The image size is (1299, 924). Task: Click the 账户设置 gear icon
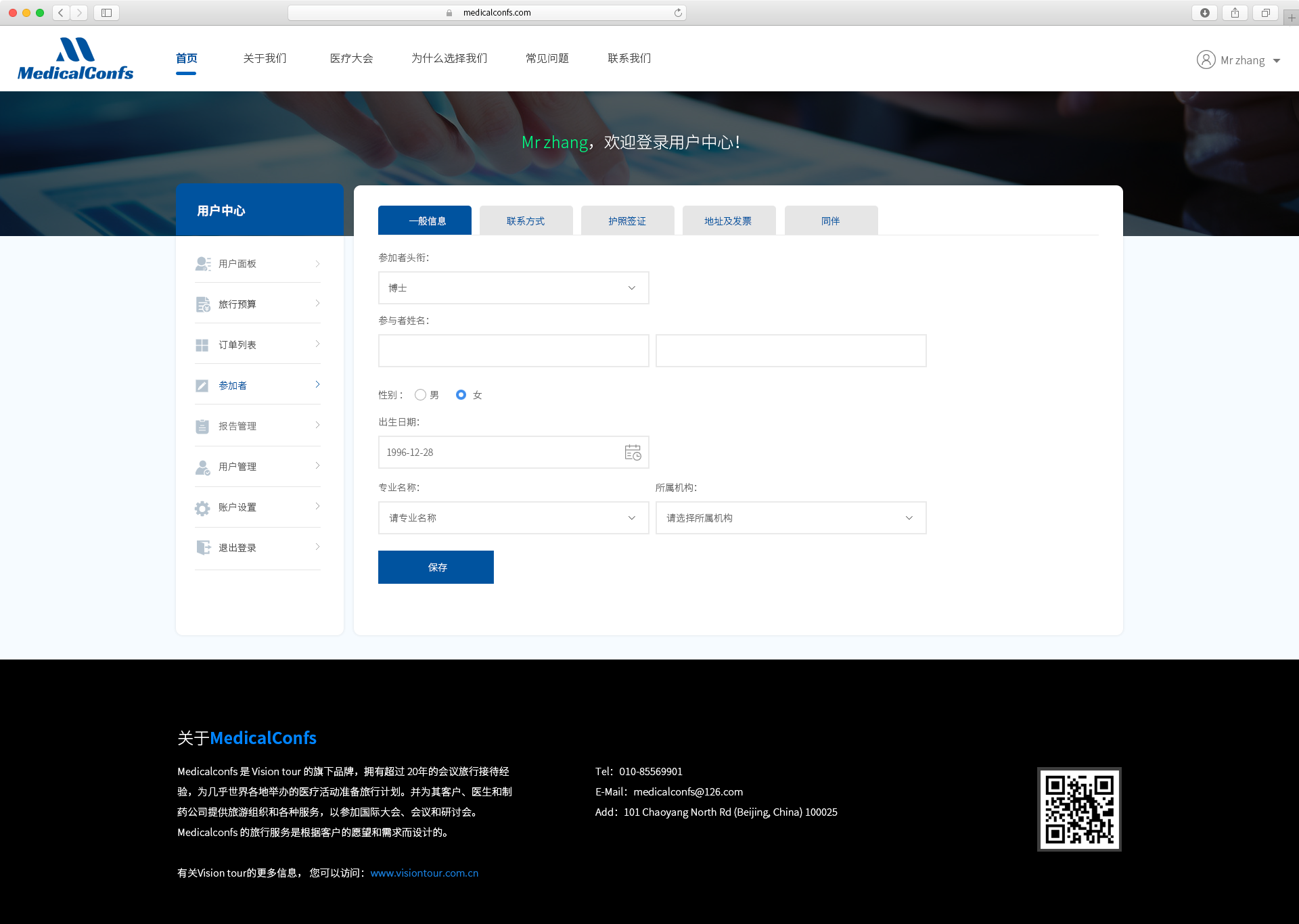(x=202, y=507)
